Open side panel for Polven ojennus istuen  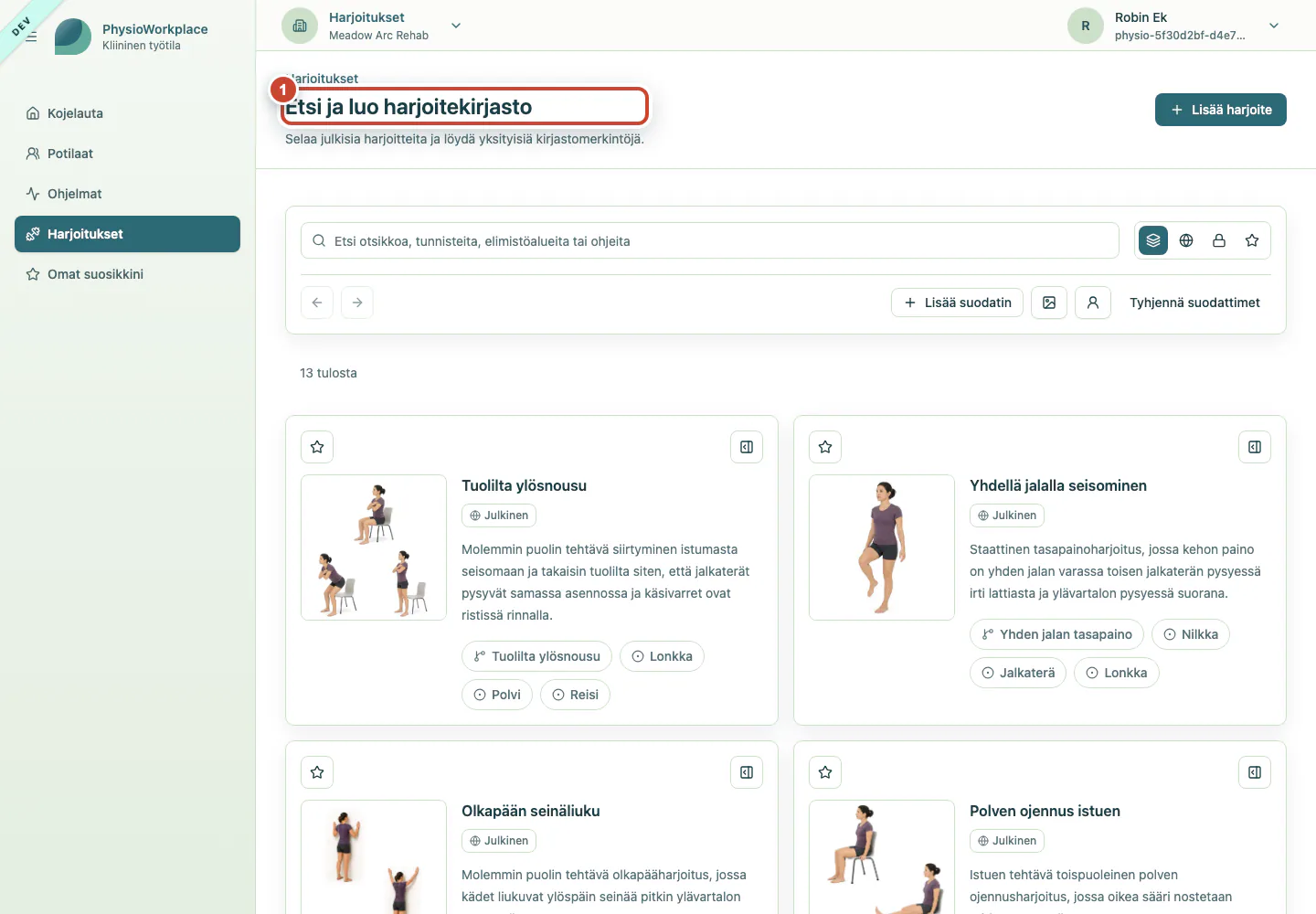(x=1255, y=772)
